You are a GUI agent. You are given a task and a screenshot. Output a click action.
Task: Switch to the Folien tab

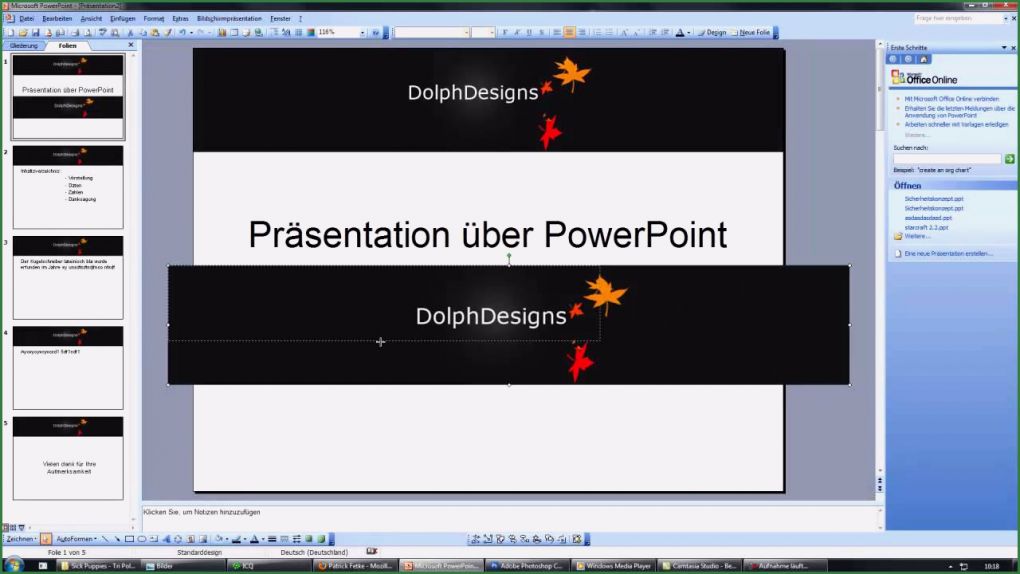[x=67, y=46]
